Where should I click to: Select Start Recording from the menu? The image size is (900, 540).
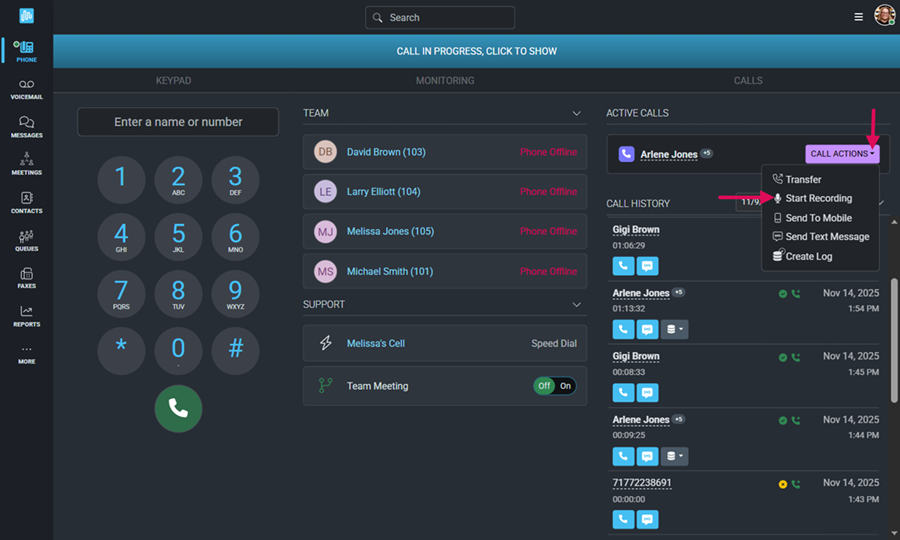click(x=818, y=199)
